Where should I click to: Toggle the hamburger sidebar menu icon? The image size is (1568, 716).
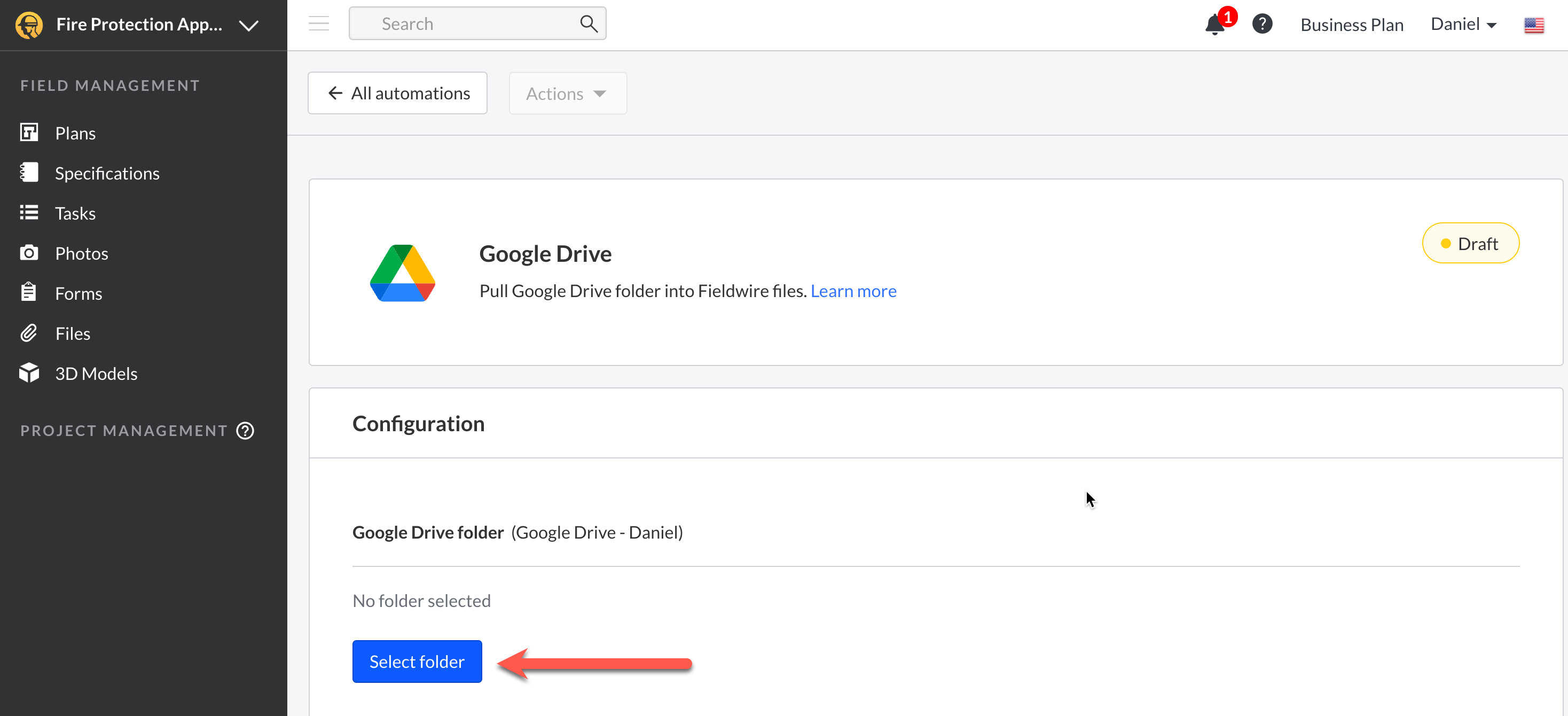tap(318, 24)
